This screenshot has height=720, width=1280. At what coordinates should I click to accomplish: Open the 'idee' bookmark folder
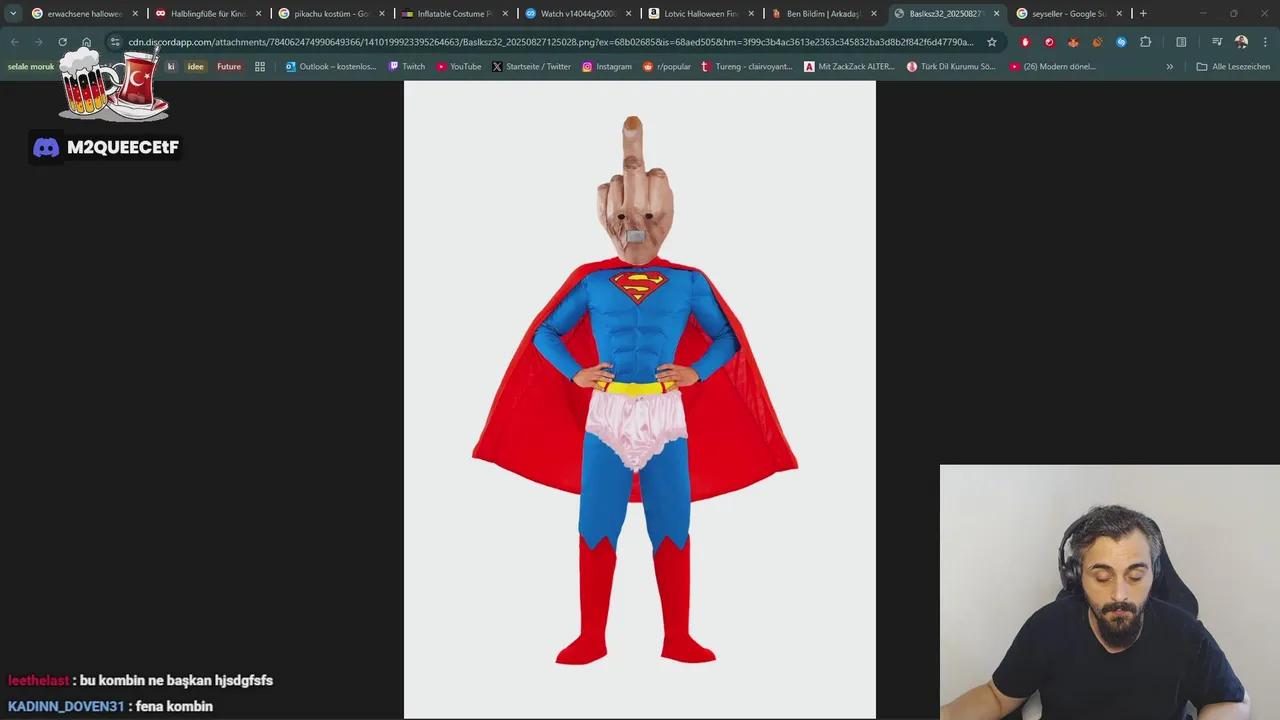click(x=195, y=67)
